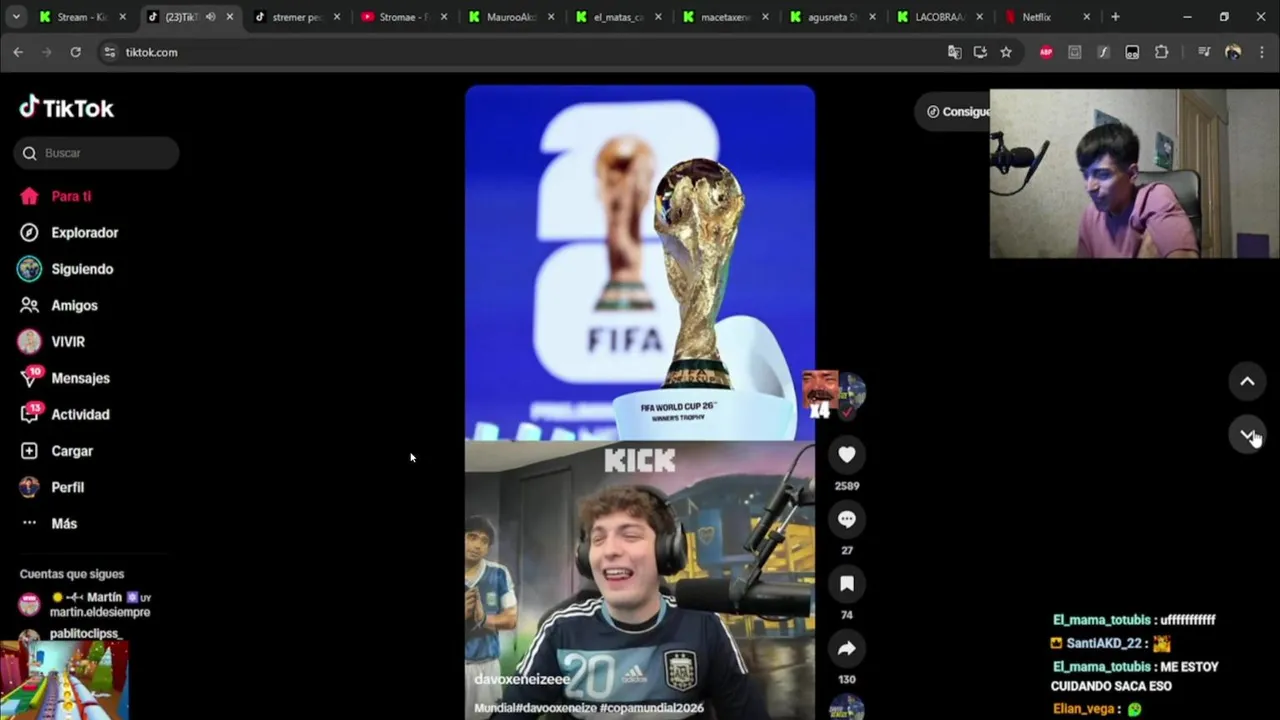The image size is (1280, 720).
Task: Switch to Stromae YouTube tab
Action: click(x=405, y=17)
